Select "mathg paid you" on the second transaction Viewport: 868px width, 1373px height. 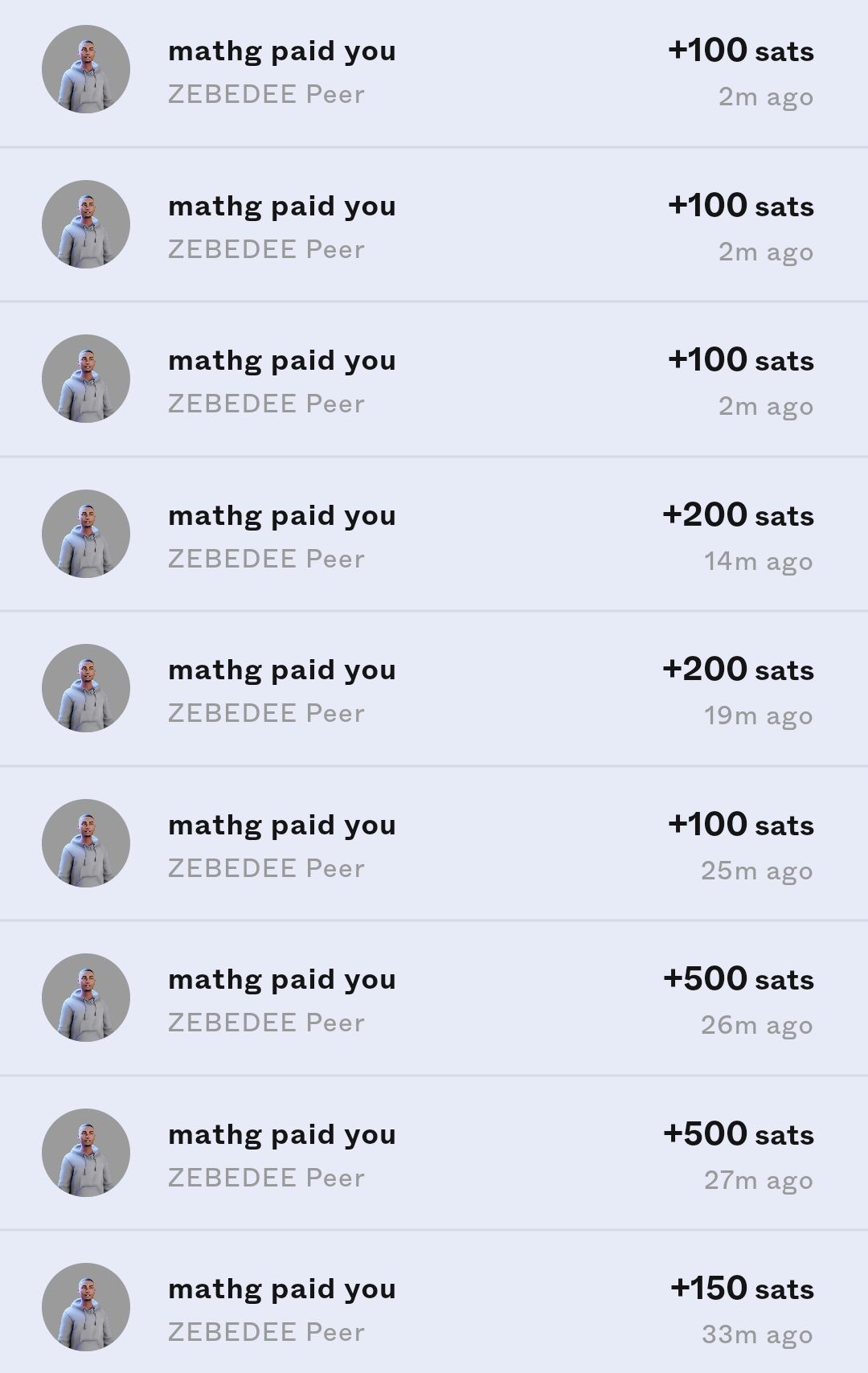click(x=282, y=206)
